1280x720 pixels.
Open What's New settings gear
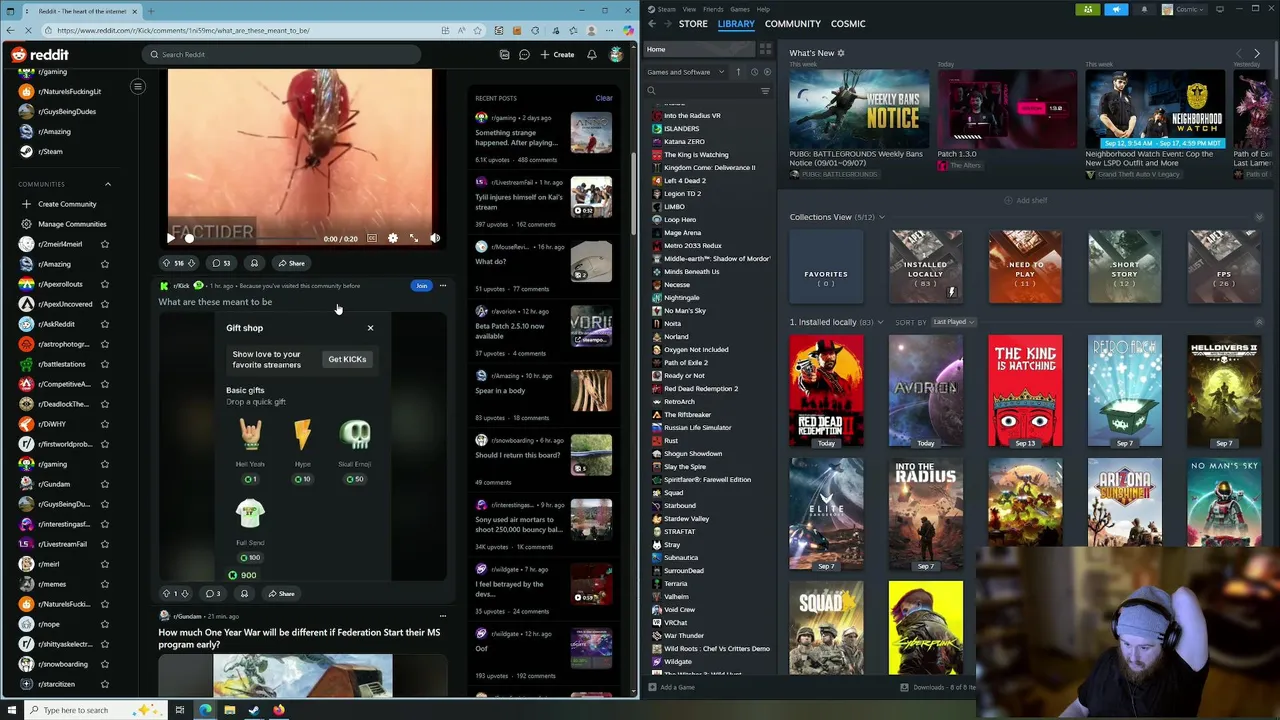(x=841, y=53)
